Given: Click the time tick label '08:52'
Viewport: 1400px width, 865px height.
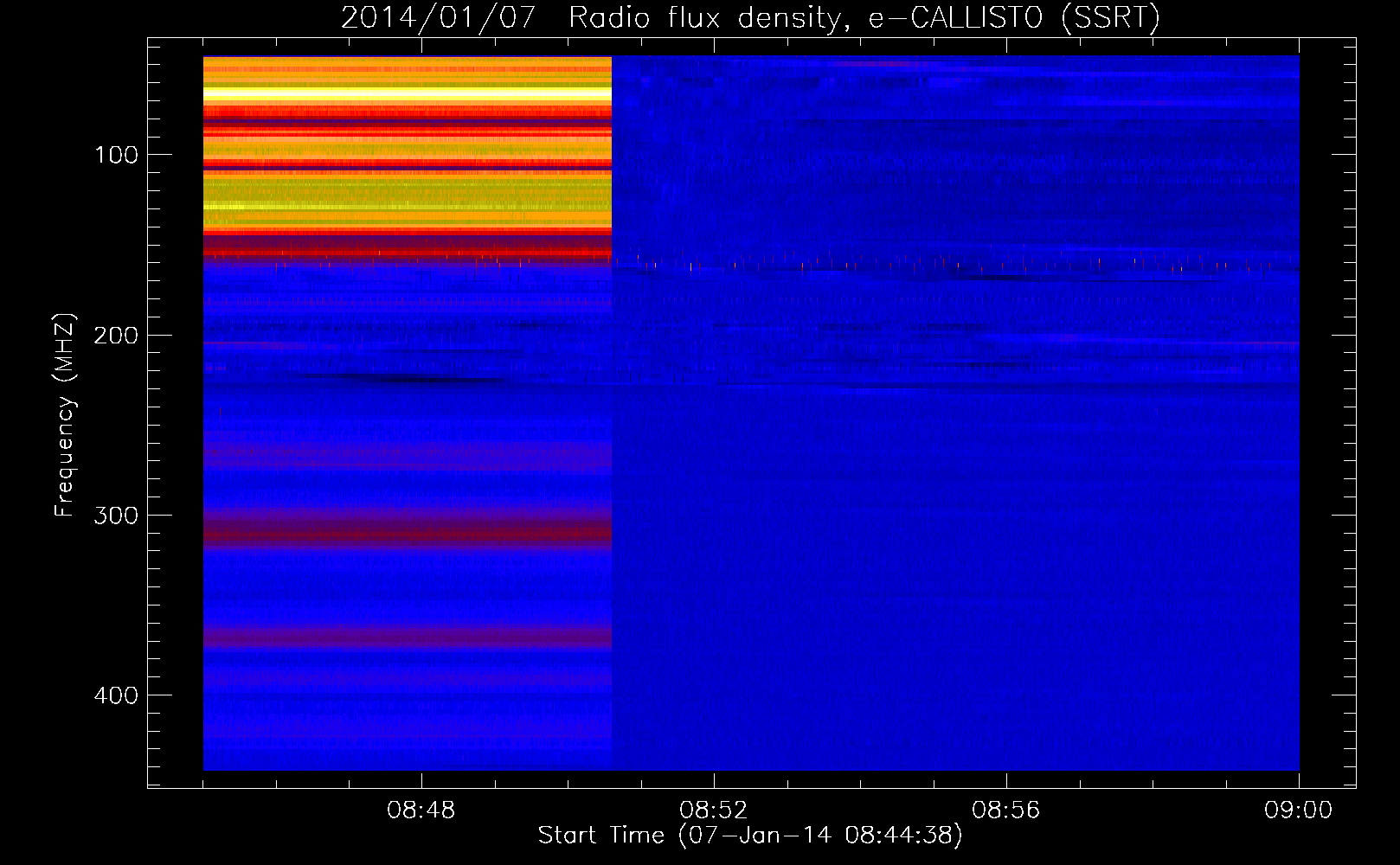Looking at the screenshot, I should [714, 811].
